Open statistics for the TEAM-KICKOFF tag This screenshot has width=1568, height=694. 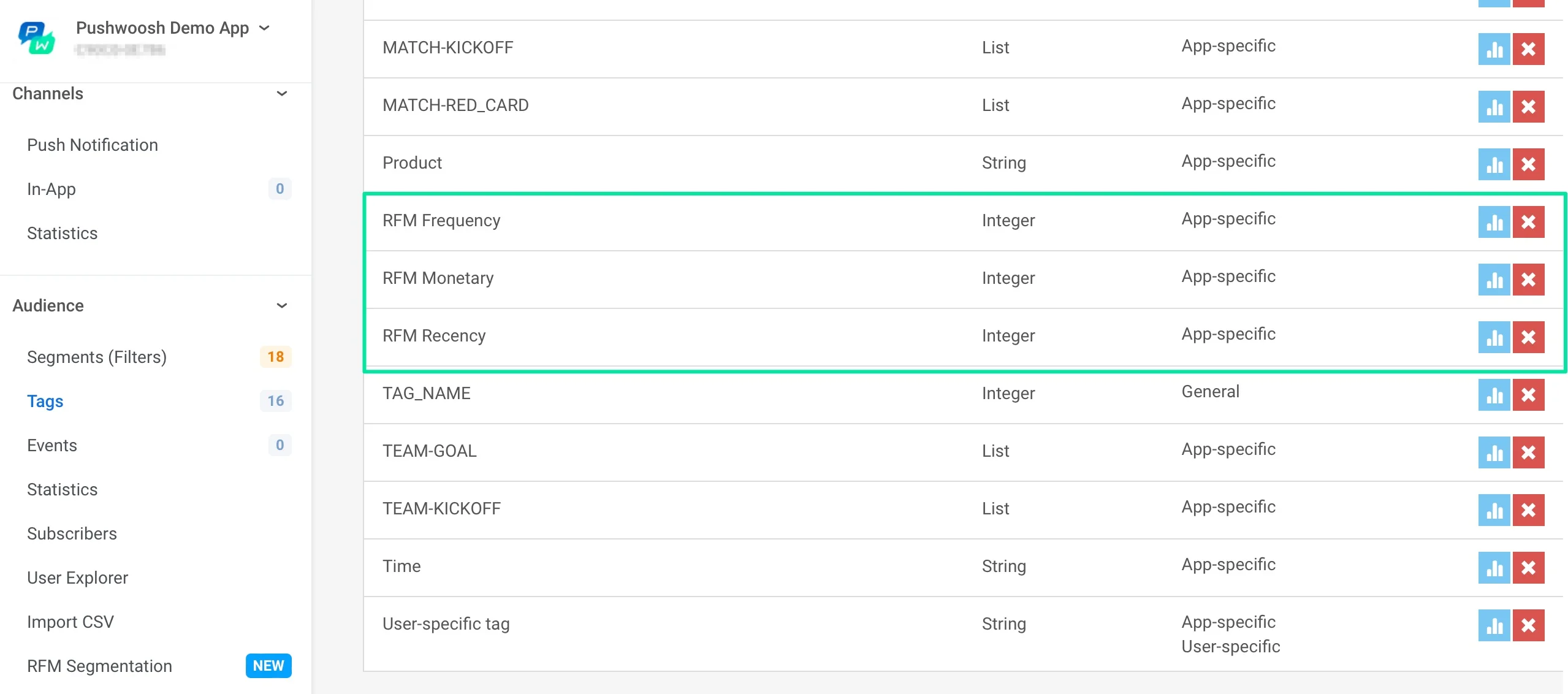coord(1494,510)
